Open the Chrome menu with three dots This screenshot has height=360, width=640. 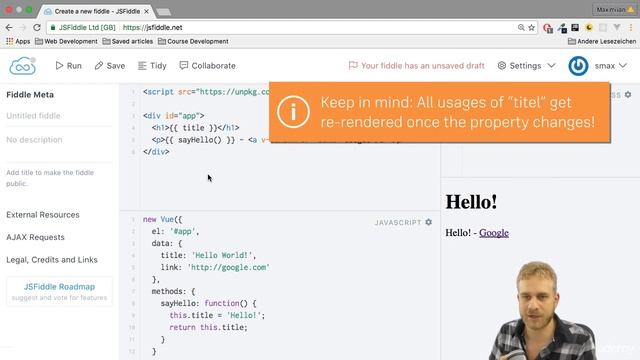point(631,27)
